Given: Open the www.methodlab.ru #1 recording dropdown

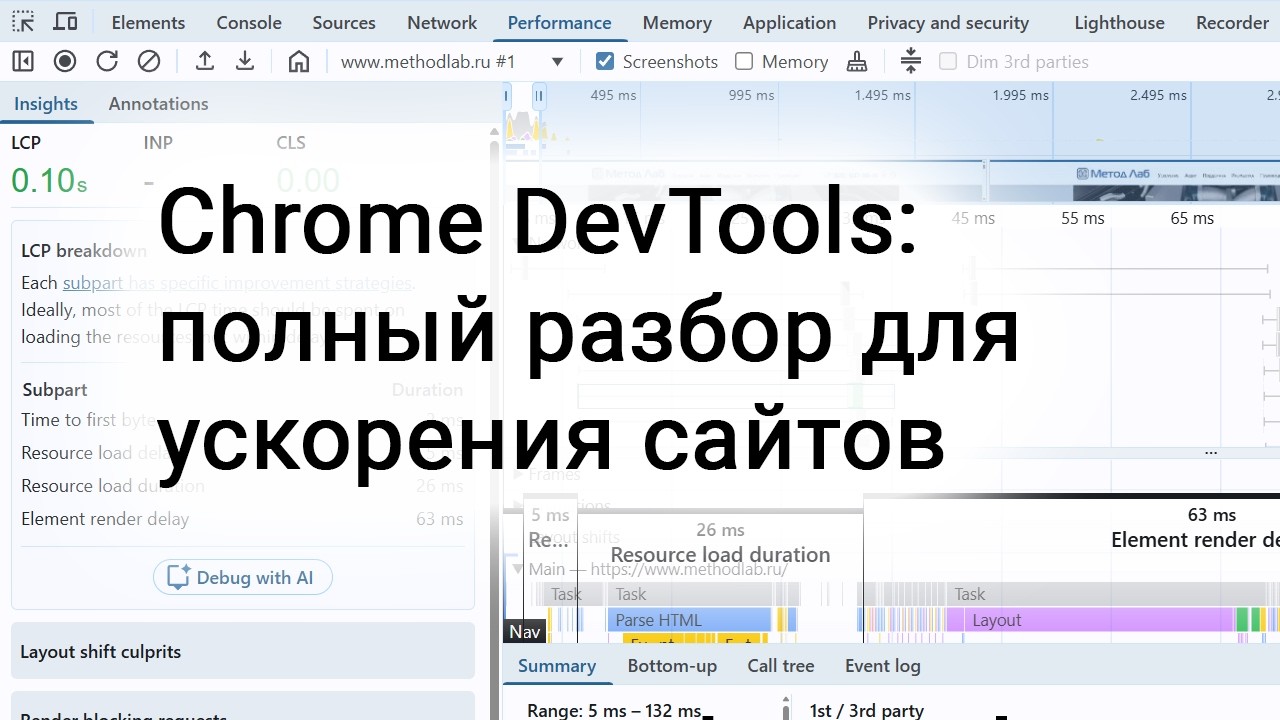Looking at the screenshot, I should click(x=452, y=61).
